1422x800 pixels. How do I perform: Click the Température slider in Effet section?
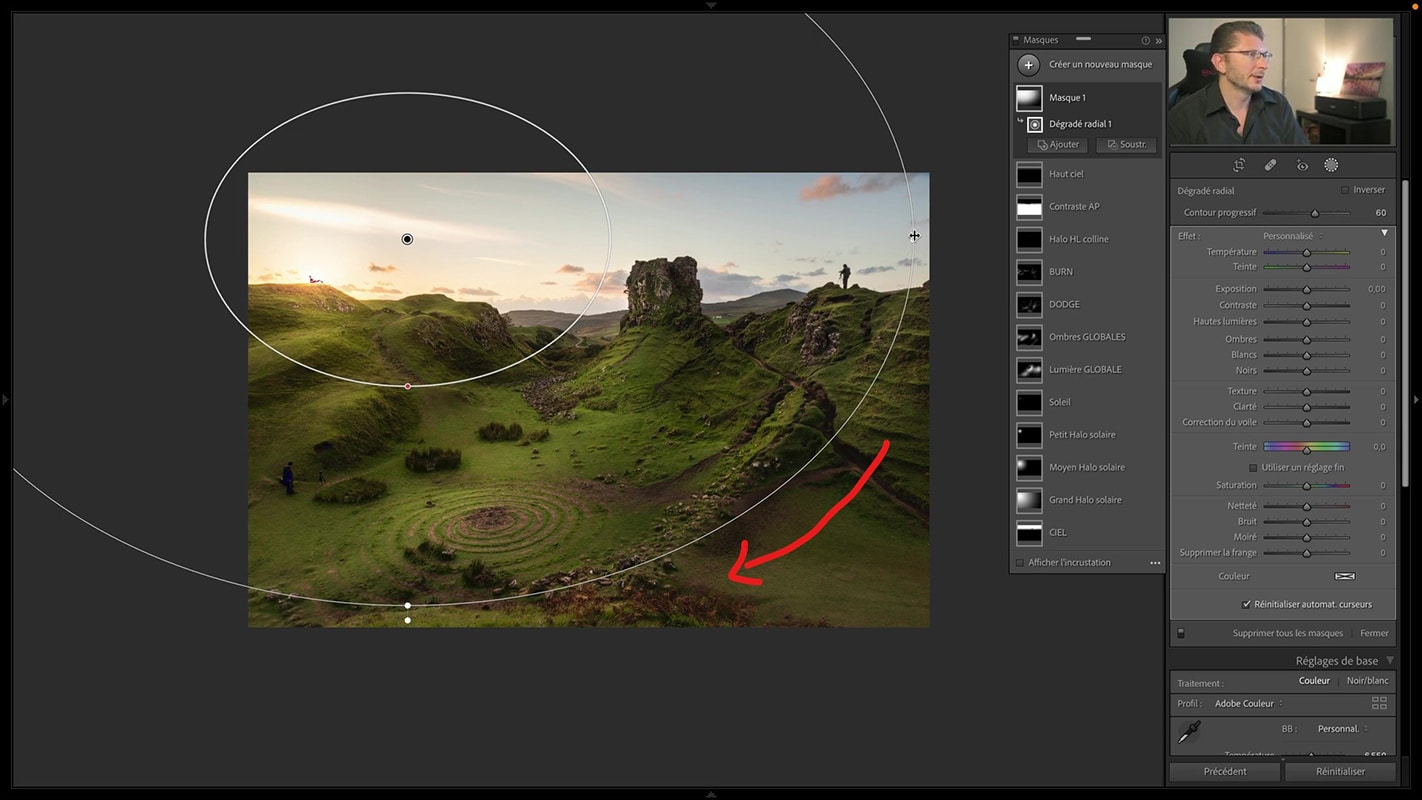[1306, 252]
